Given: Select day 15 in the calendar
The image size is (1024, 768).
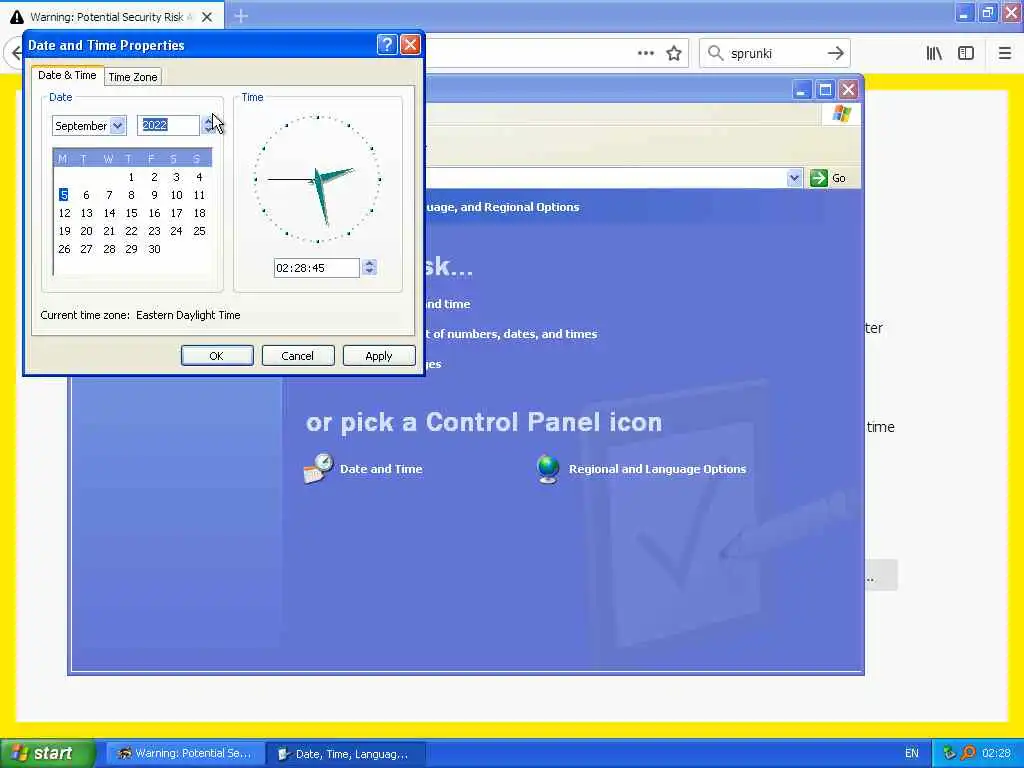Looking at the screenshot, I should coord(131,213).
